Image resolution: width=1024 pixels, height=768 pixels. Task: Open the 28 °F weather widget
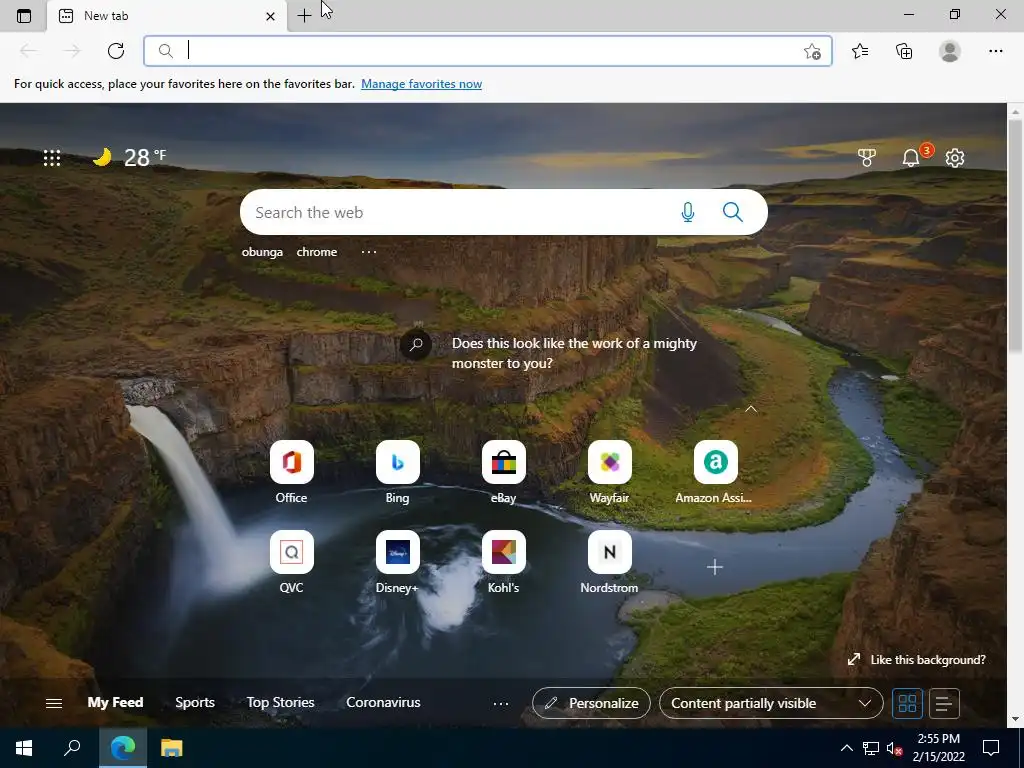click(x=129, y=157)
